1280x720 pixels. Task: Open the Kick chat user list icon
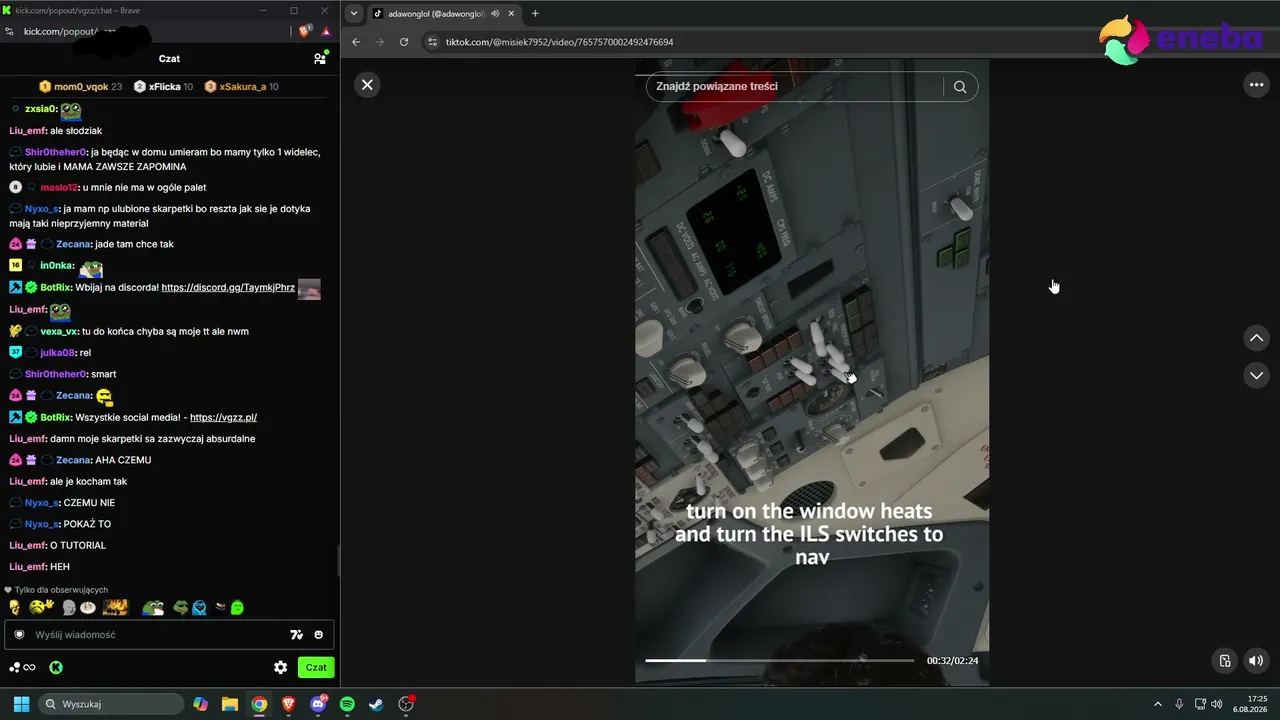[320, 58]
